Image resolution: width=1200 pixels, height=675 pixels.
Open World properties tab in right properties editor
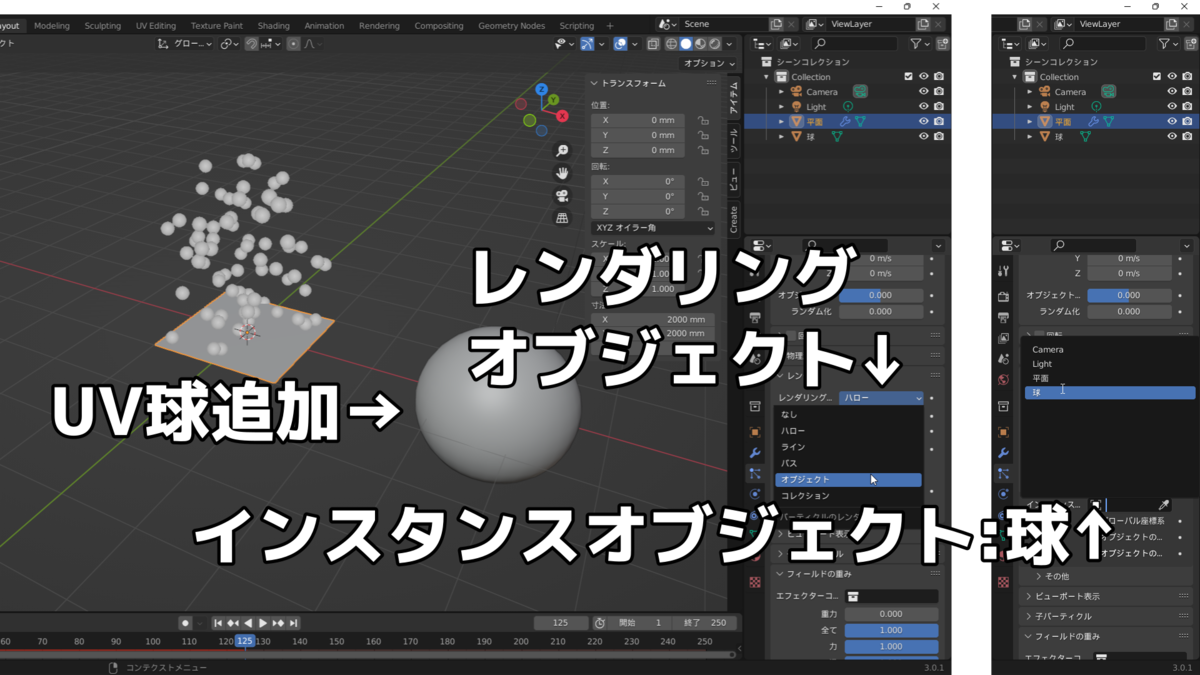(x=1003, y=380)
